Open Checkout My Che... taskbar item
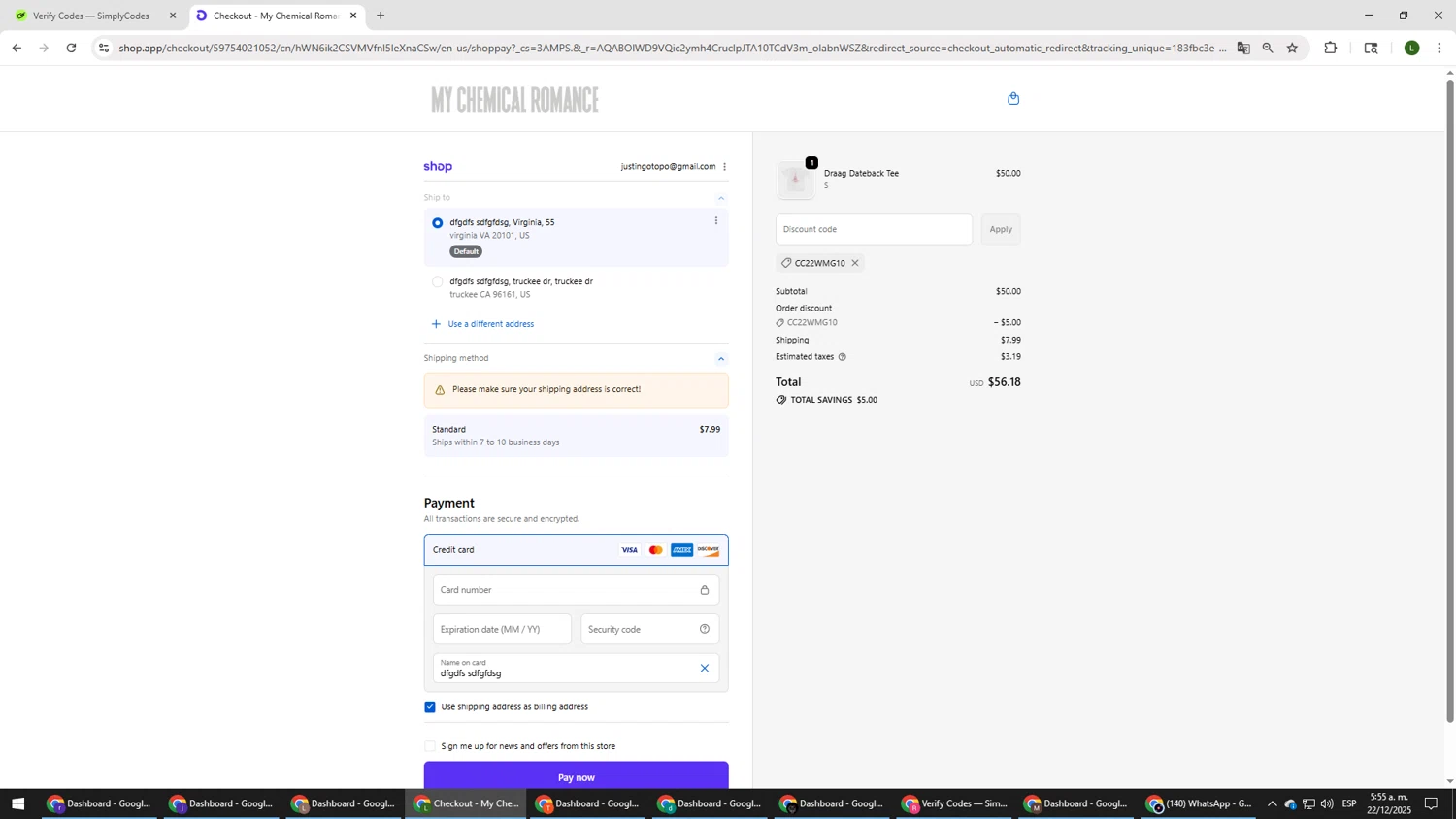Screen dimensions: 1456x819 [467, 803]
